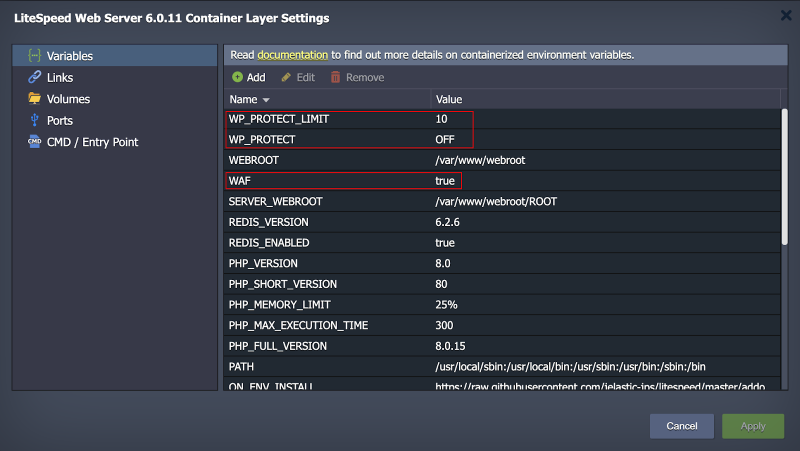
Task: Select the PATH value /usr/local/sbin...
Action: click(x=570, y=367)
